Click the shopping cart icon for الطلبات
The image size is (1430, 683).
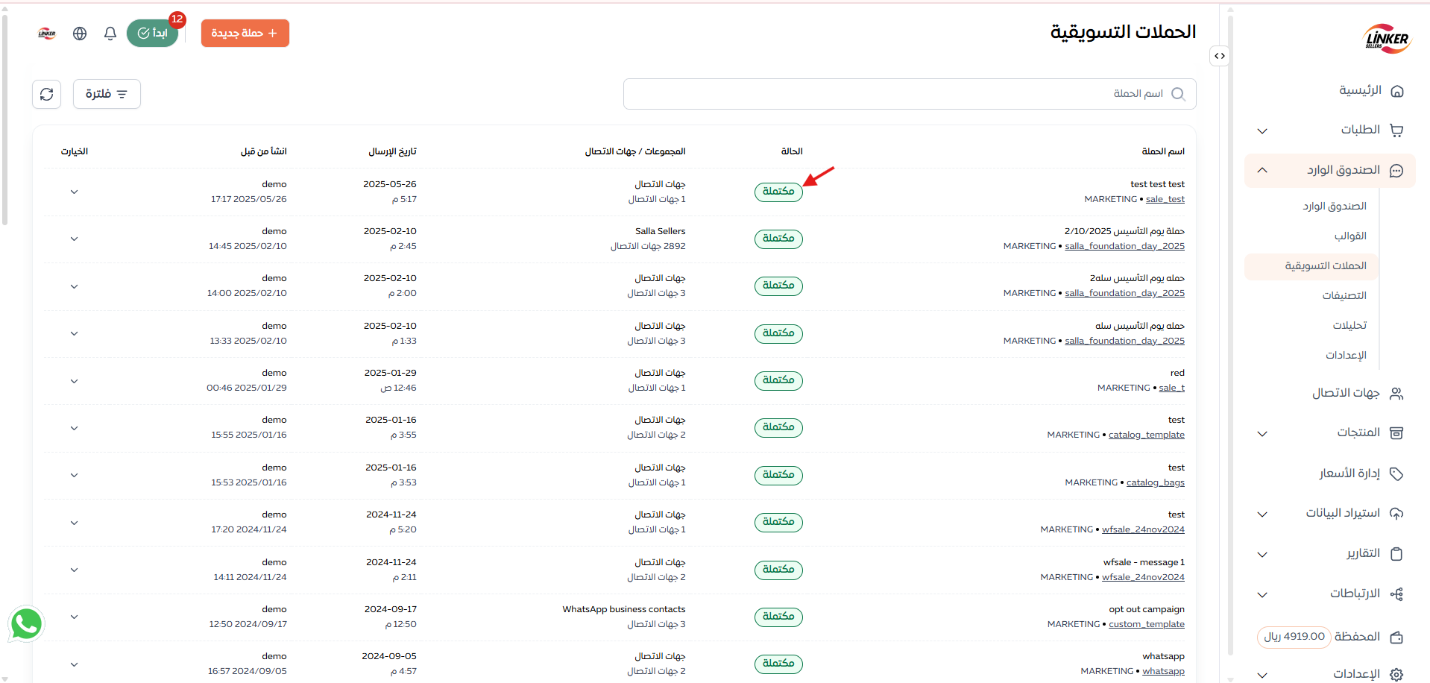coord(1397,130)
